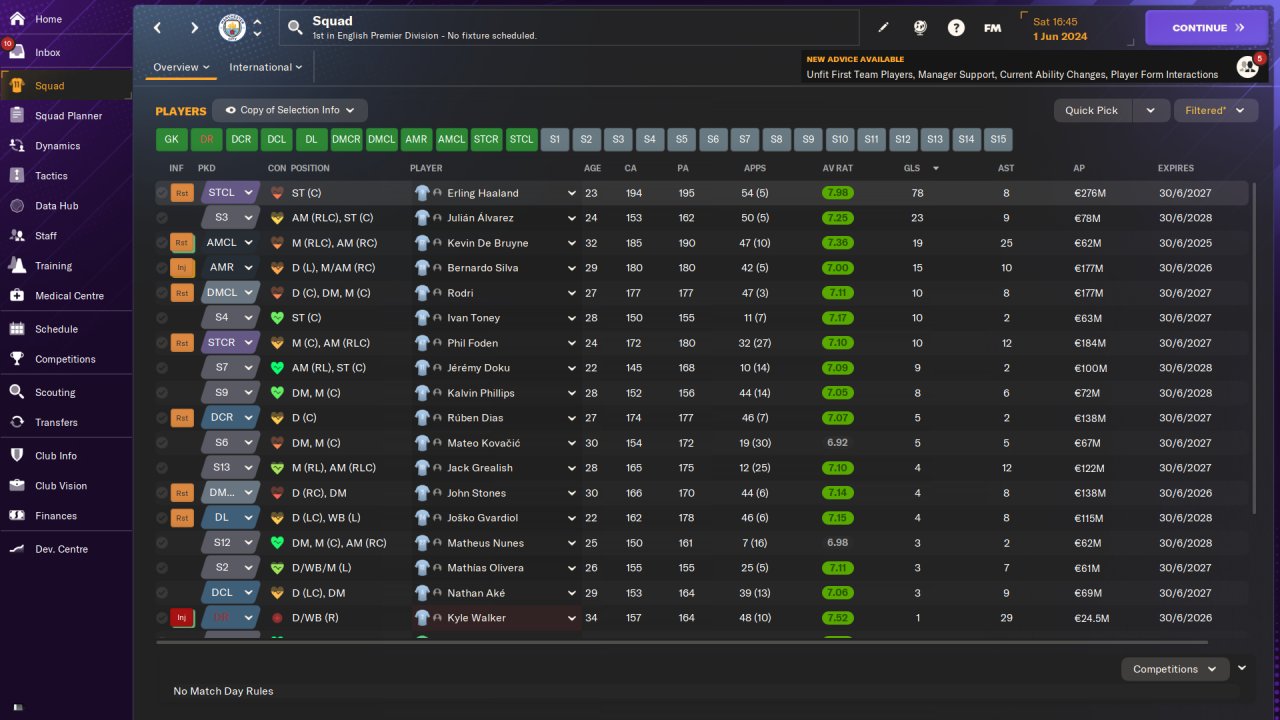This screenshot has width=1280, height=720.
Task: Toggle the selection circle for Rodri
Action: (x=162, y=293)
